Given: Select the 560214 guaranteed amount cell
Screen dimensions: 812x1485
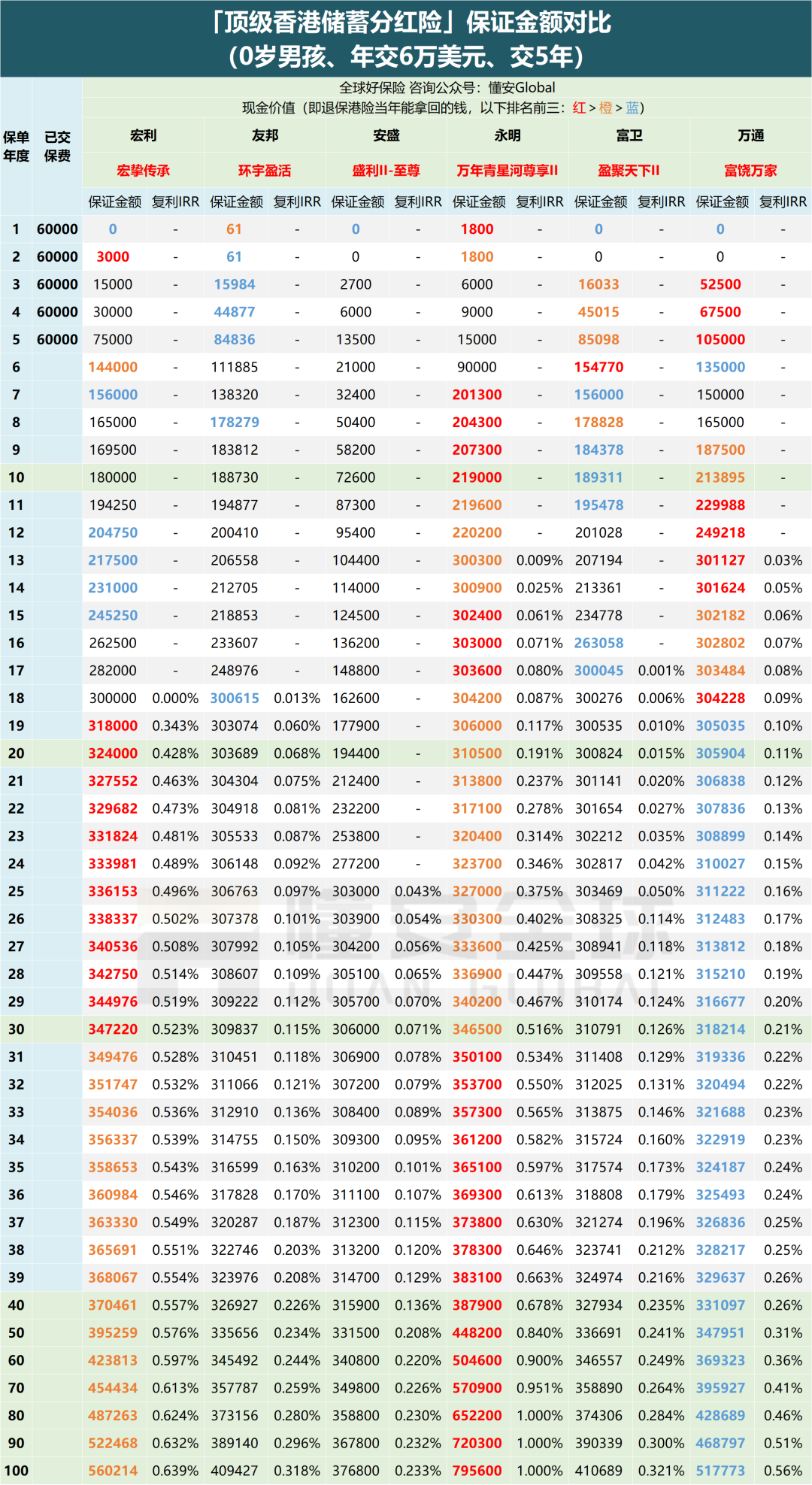Looking at the screenshot, I should [x=113, y=1471].
